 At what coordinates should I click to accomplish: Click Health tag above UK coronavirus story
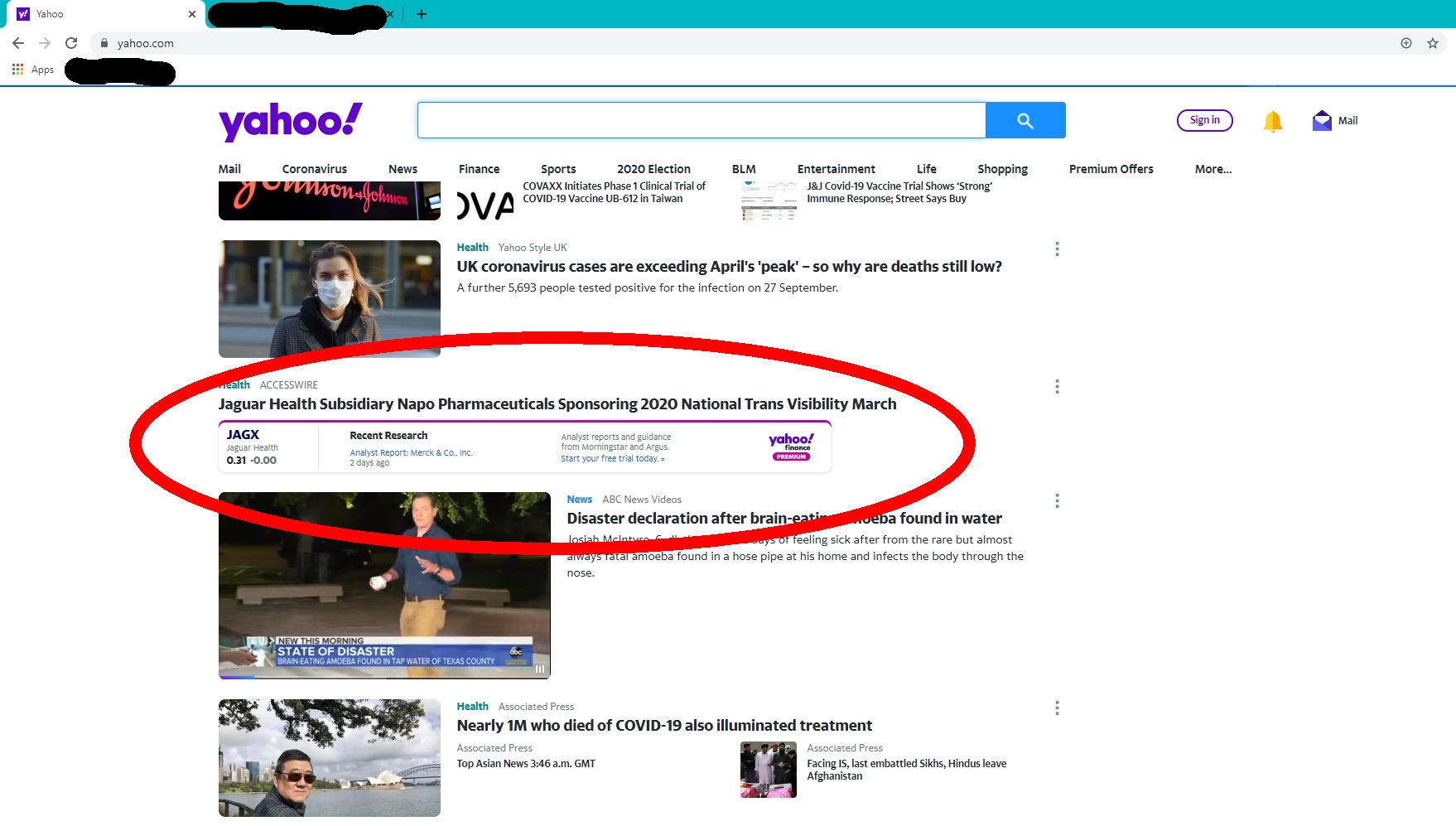pos(473,248)
